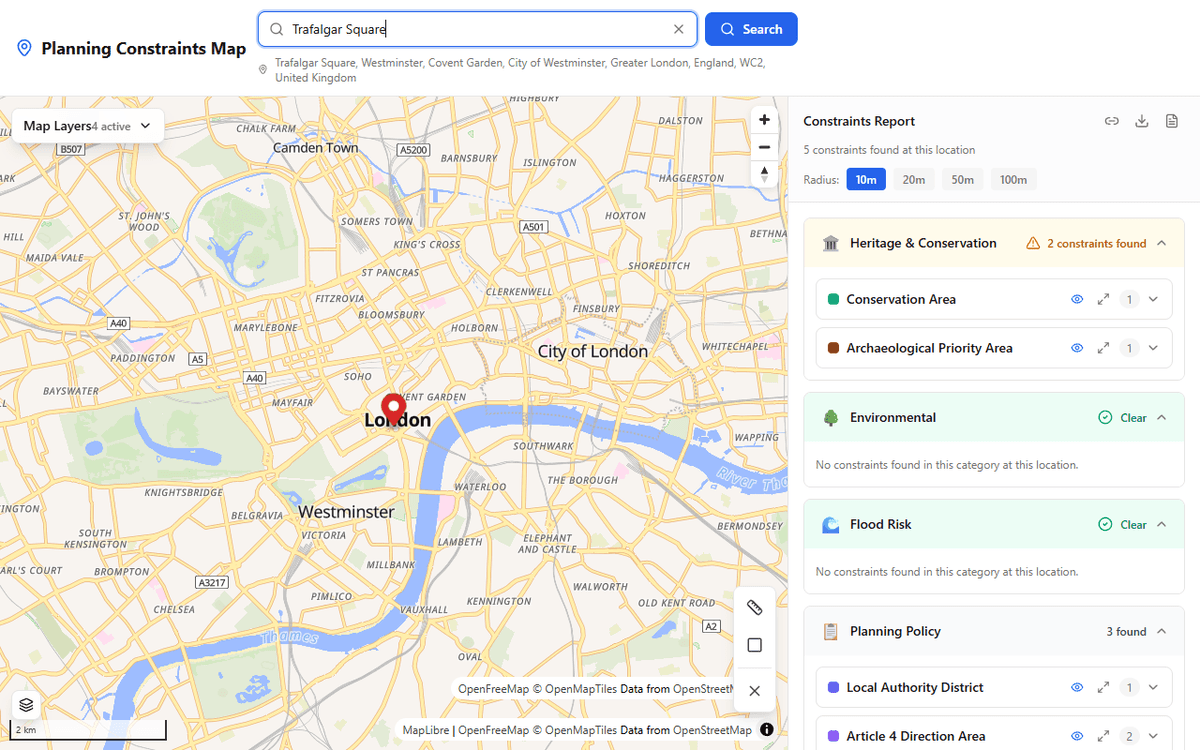Click the download report icon
The height and width of the screenshot is (750, 1200).
coord(1142,121)
